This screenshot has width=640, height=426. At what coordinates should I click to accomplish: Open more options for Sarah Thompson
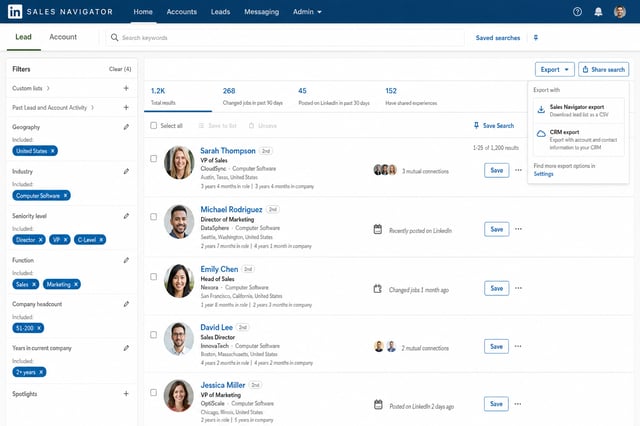[518, 170]
